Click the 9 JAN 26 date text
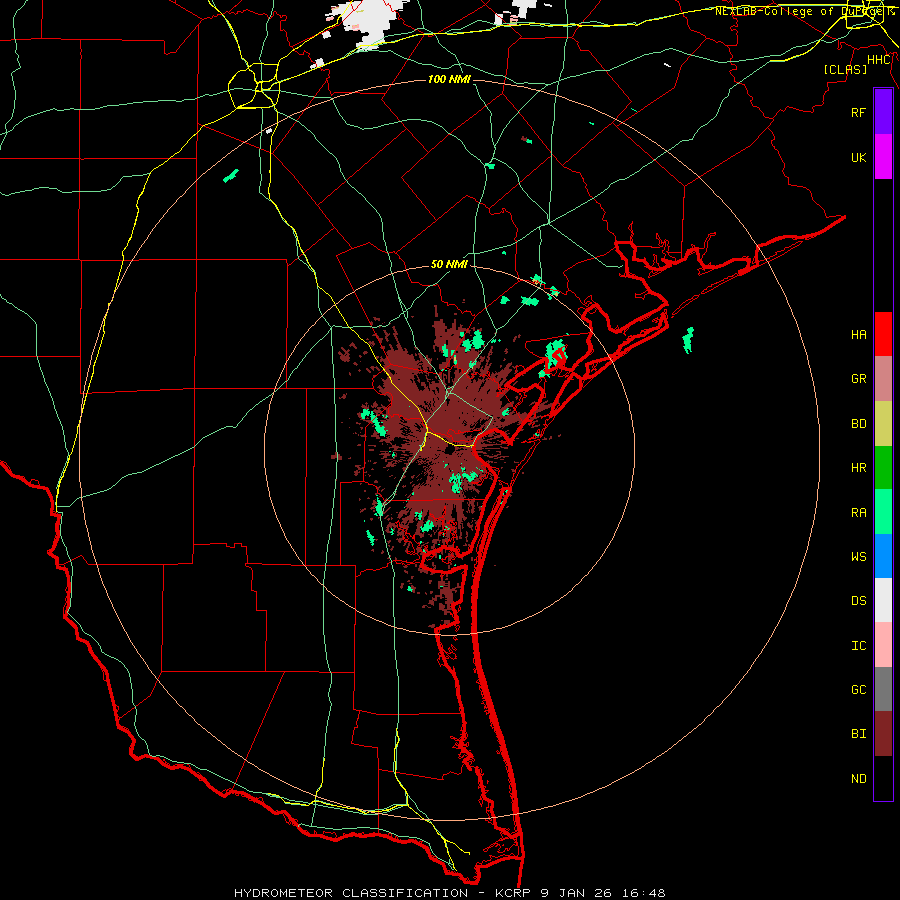The image size is (900, 900). pyautogui.click(x=576, y=893)
